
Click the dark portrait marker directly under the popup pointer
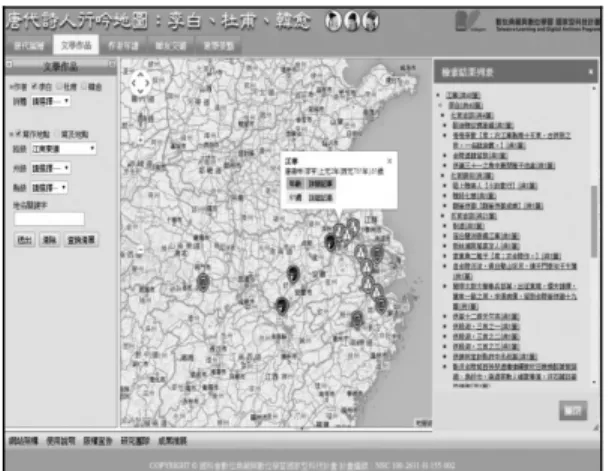pos(330,242)
